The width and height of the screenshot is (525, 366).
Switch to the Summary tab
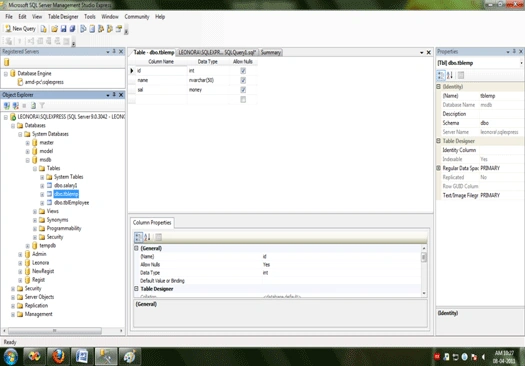271,53
